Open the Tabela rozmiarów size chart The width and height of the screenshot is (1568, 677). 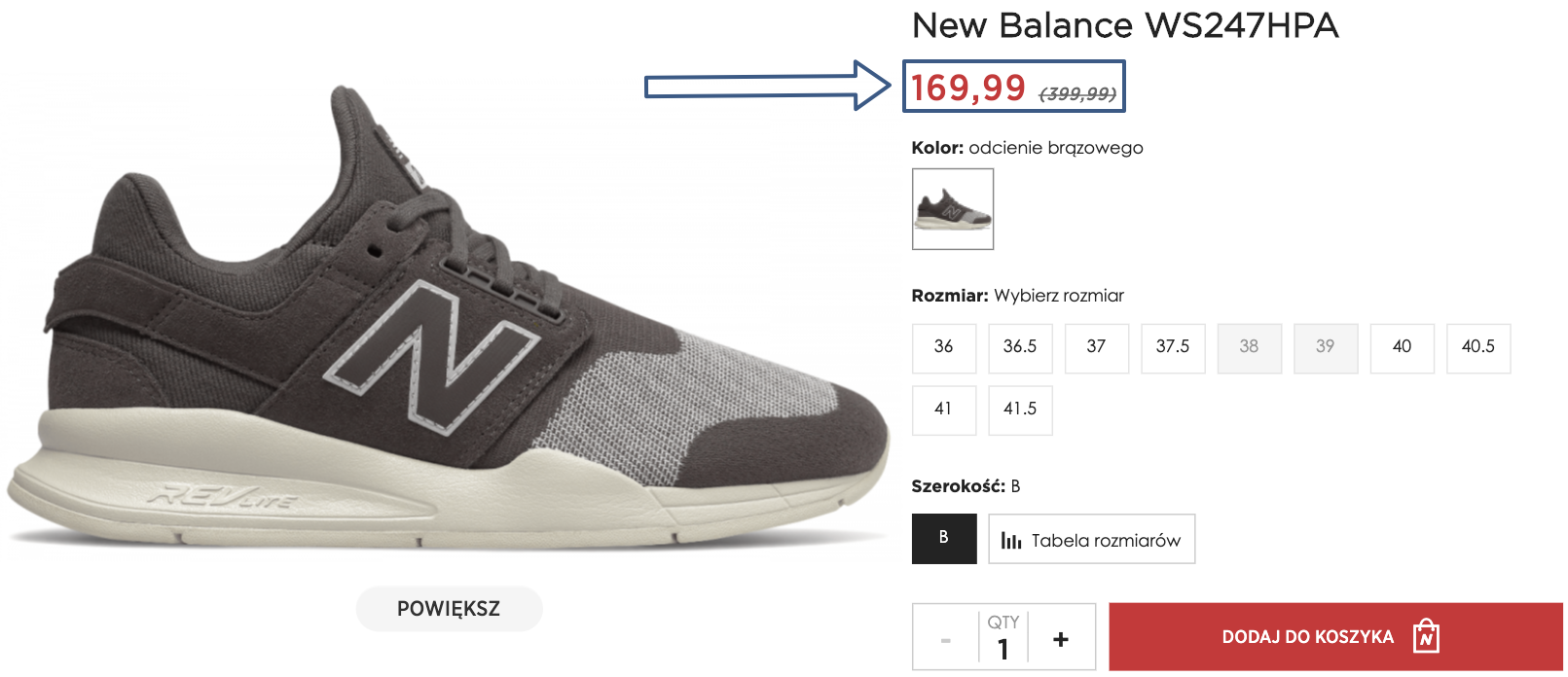tap(1092, 540)
